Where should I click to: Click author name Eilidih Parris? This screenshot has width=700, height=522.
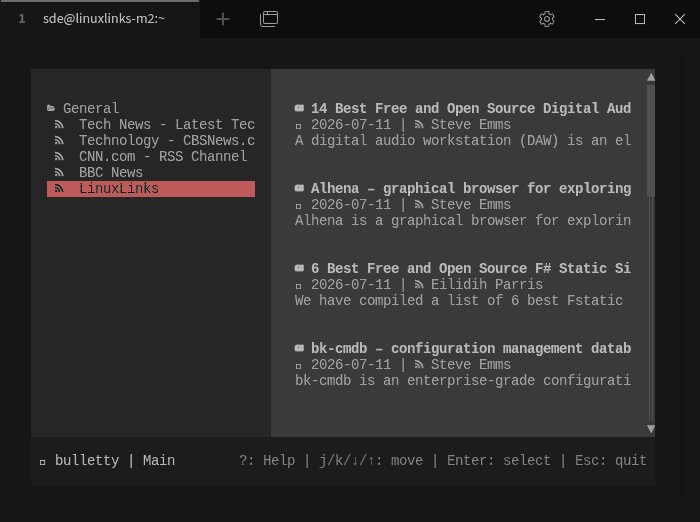[x=487, y=284]
